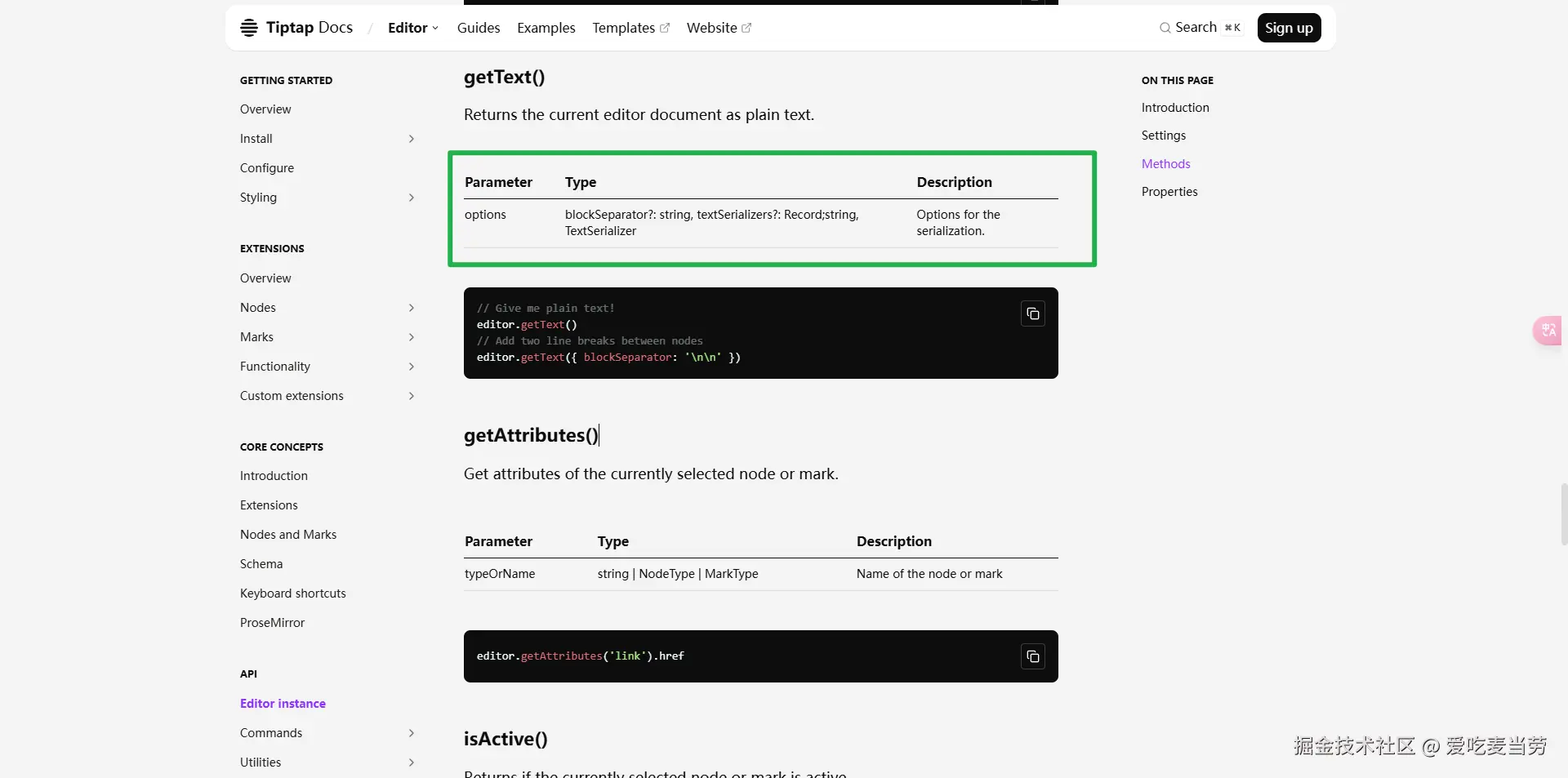Click the search magnifier icon
The width and height of the screenshot is (1568, 778).
[1165, 28]
